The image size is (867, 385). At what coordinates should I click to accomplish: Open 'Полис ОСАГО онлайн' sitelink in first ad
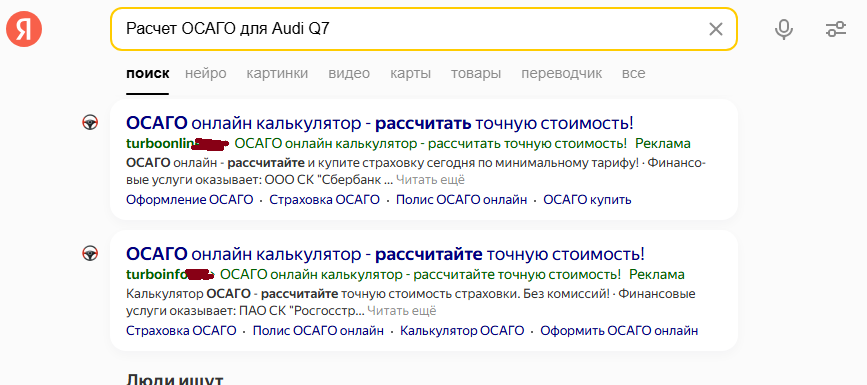[462, 200]
